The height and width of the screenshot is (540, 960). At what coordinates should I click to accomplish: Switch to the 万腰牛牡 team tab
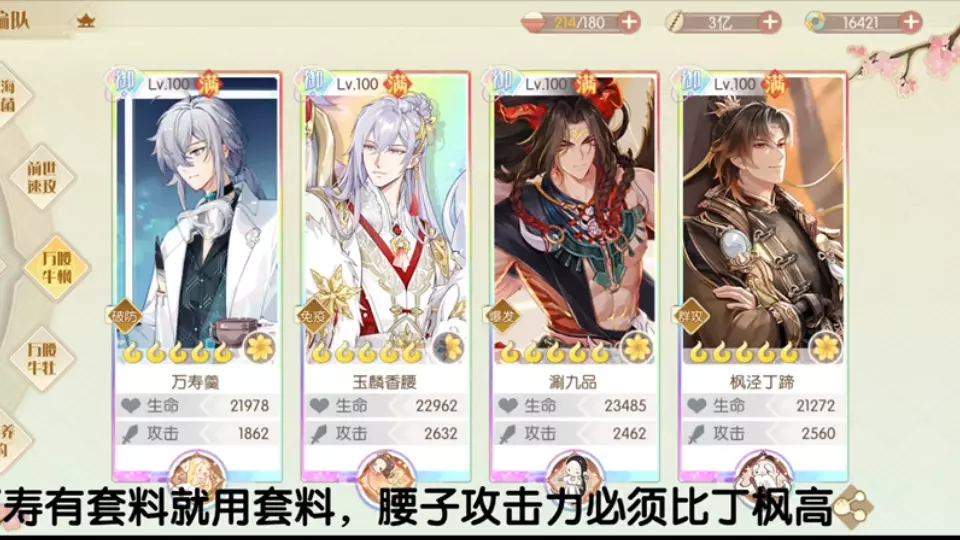coord(42,359)
